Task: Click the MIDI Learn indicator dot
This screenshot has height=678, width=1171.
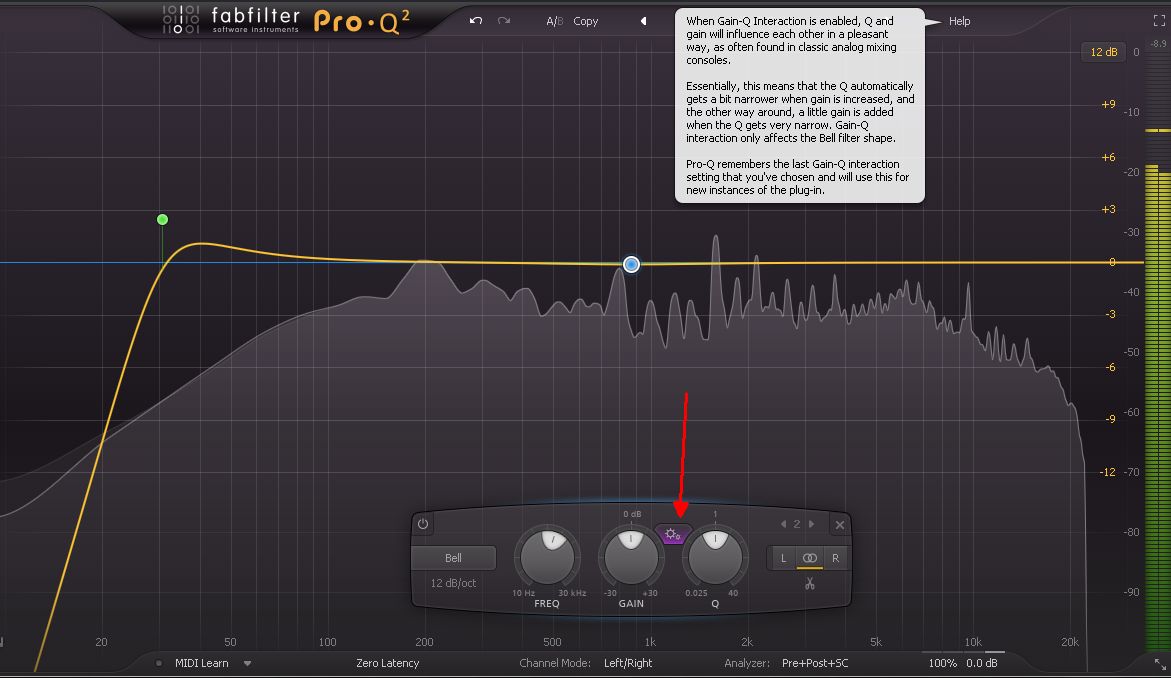Action: point(159,663)
